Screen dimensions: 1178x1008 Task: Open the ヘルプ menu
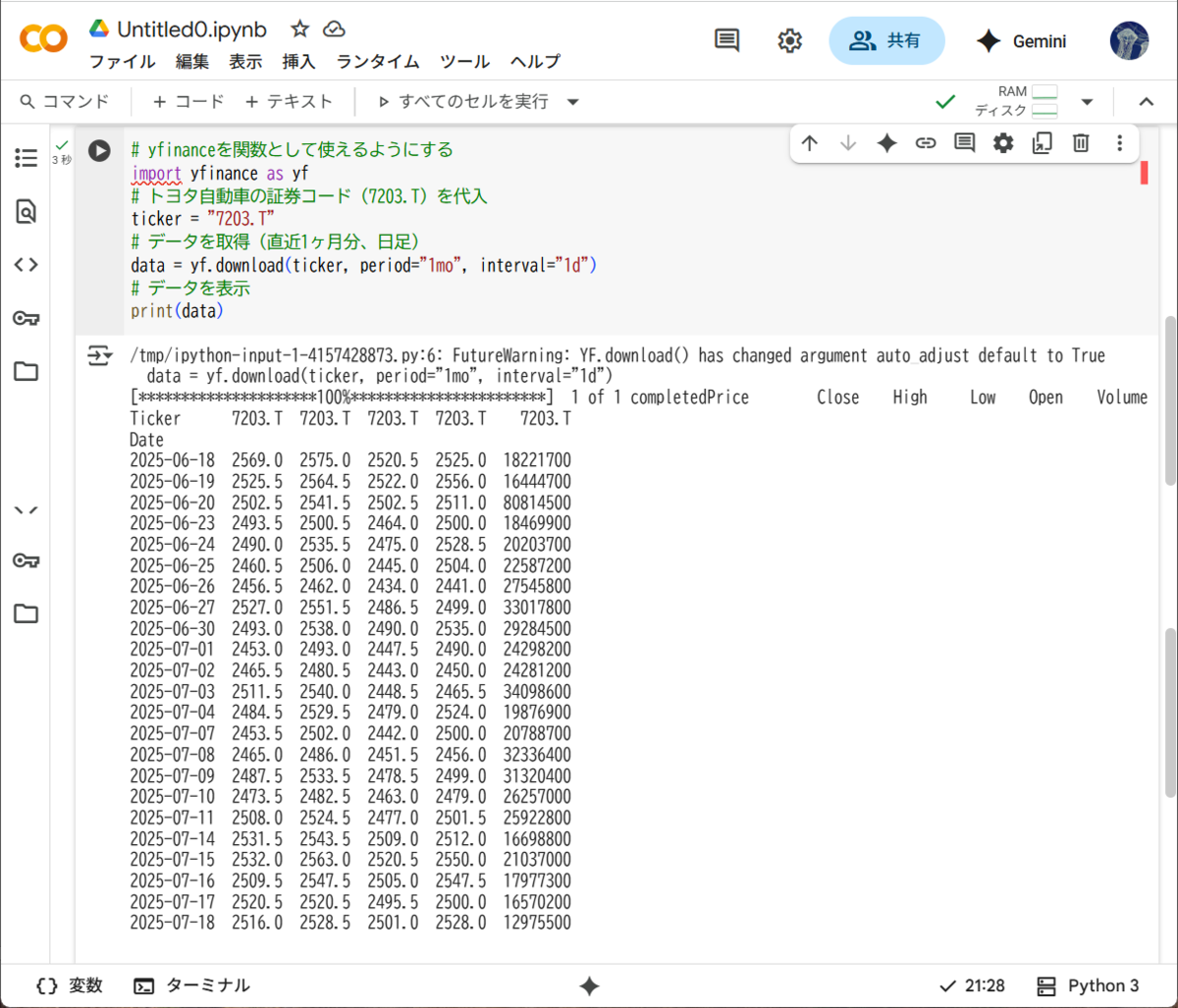535,61
